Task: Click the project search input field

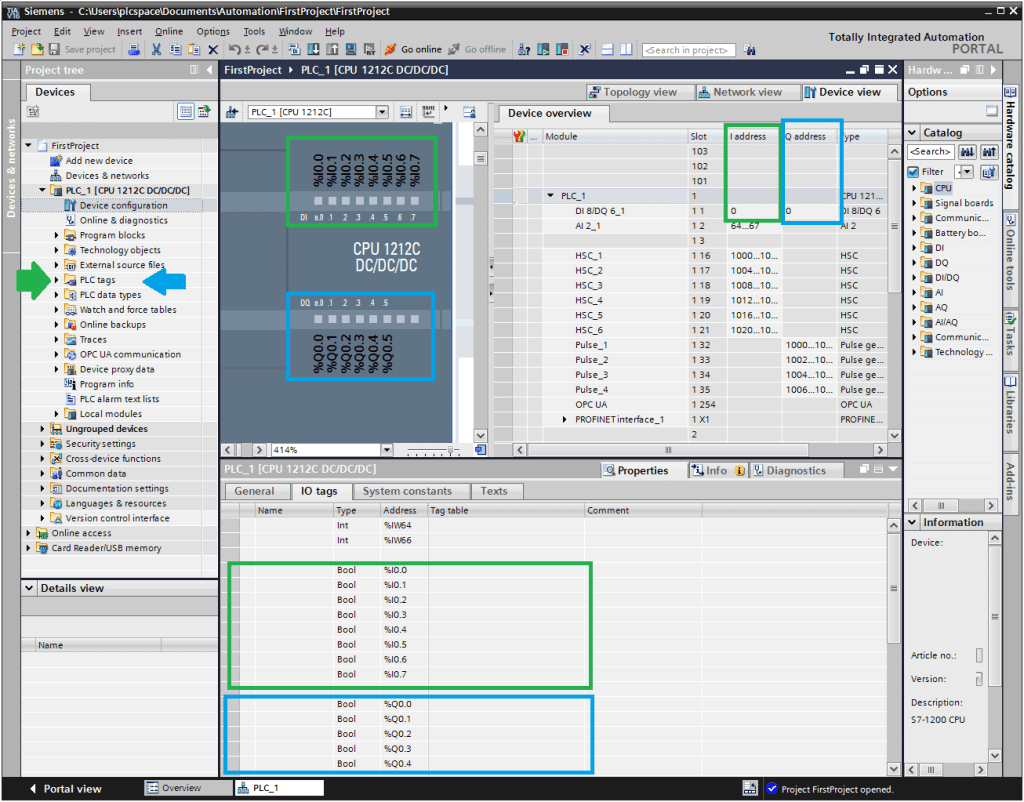Action: 687,50
